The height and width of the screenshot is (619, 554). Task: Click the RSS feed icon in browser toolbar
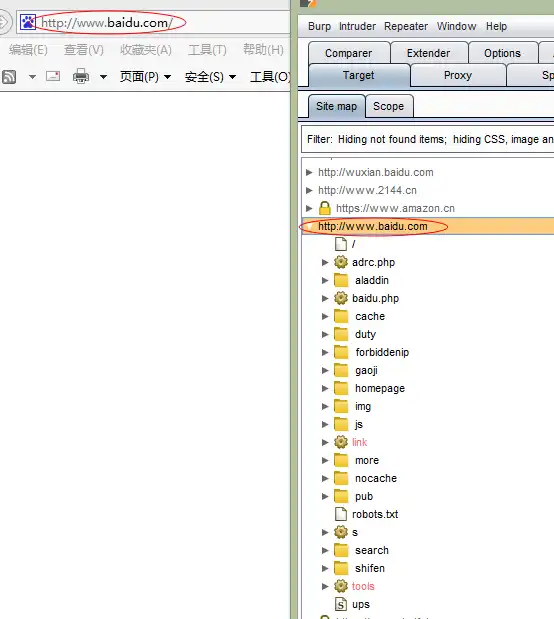click(9, 77)
